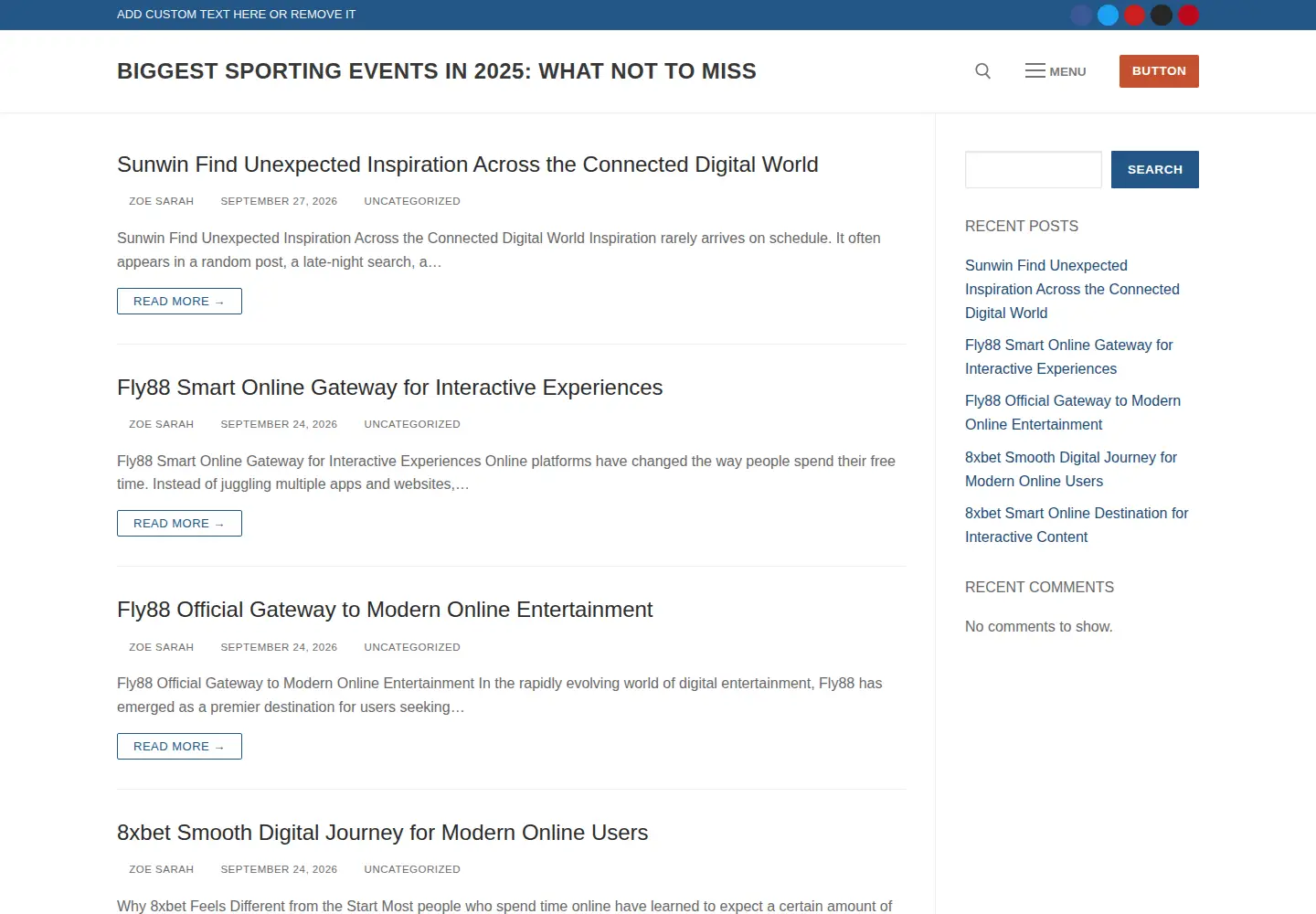Click the light-blue social circle in top bar

coord(1108,15)
